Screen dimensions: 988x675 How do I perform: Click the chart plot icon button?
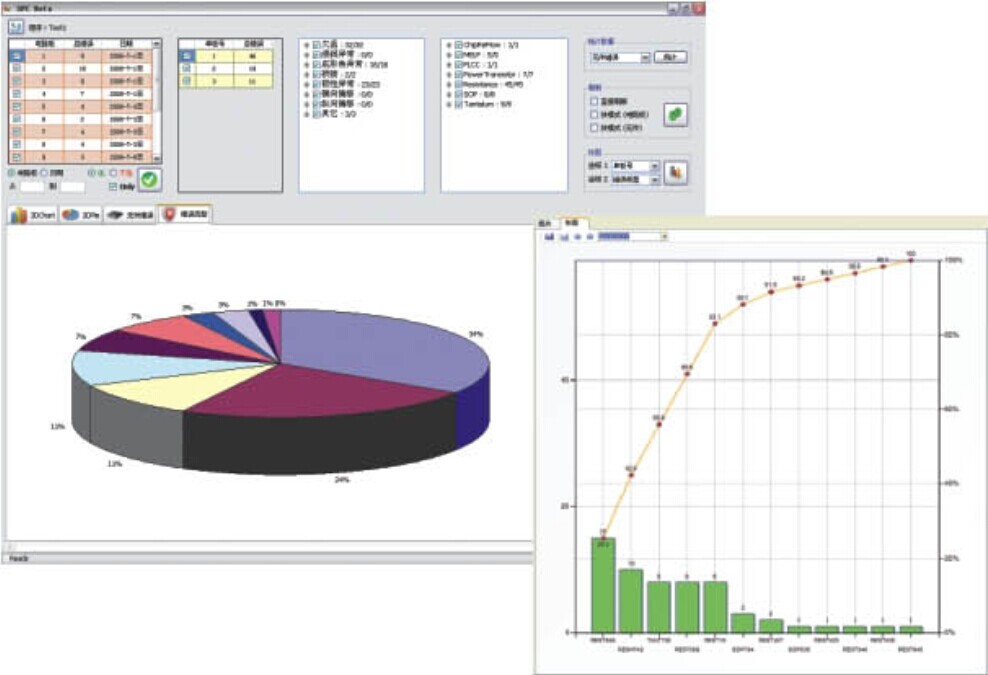tap(675, 173)
